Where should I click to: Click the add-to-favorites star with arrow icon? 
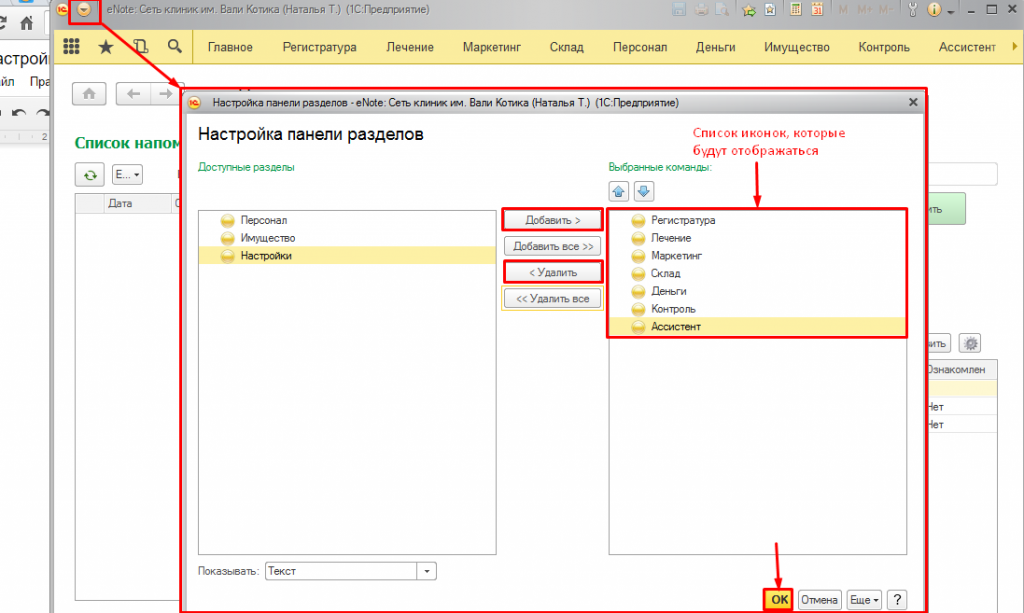click(x=748, y=10)
